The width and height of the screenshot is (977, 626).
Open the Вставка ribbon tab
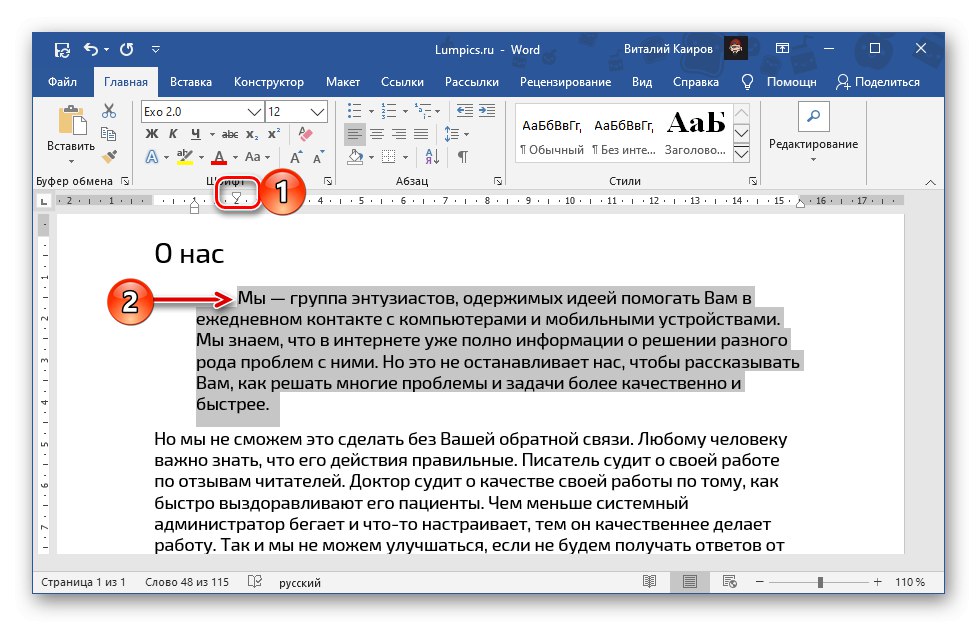pyautogui.click(x=190, y=82)
